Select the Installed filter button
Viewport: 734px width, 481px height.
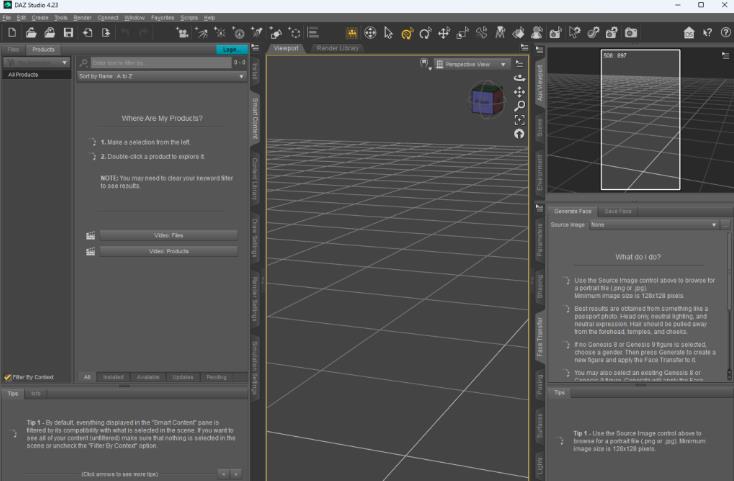tap(113, 377)
